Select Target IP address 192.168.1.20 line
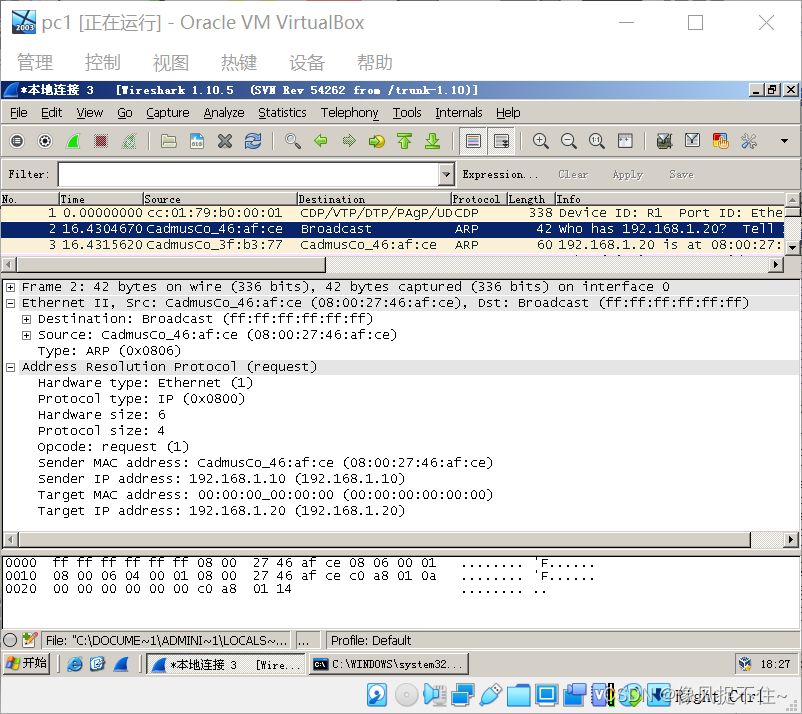Screen dimensions: 802x714 point(221,510)
